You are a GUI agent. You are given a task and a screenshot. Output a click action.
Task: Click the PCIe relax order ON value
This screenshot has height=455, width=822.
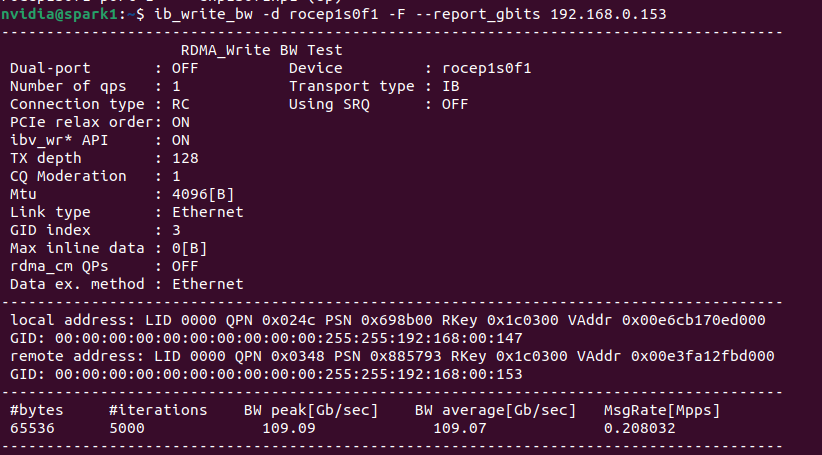pyautogui.click(x=180, y=122)
